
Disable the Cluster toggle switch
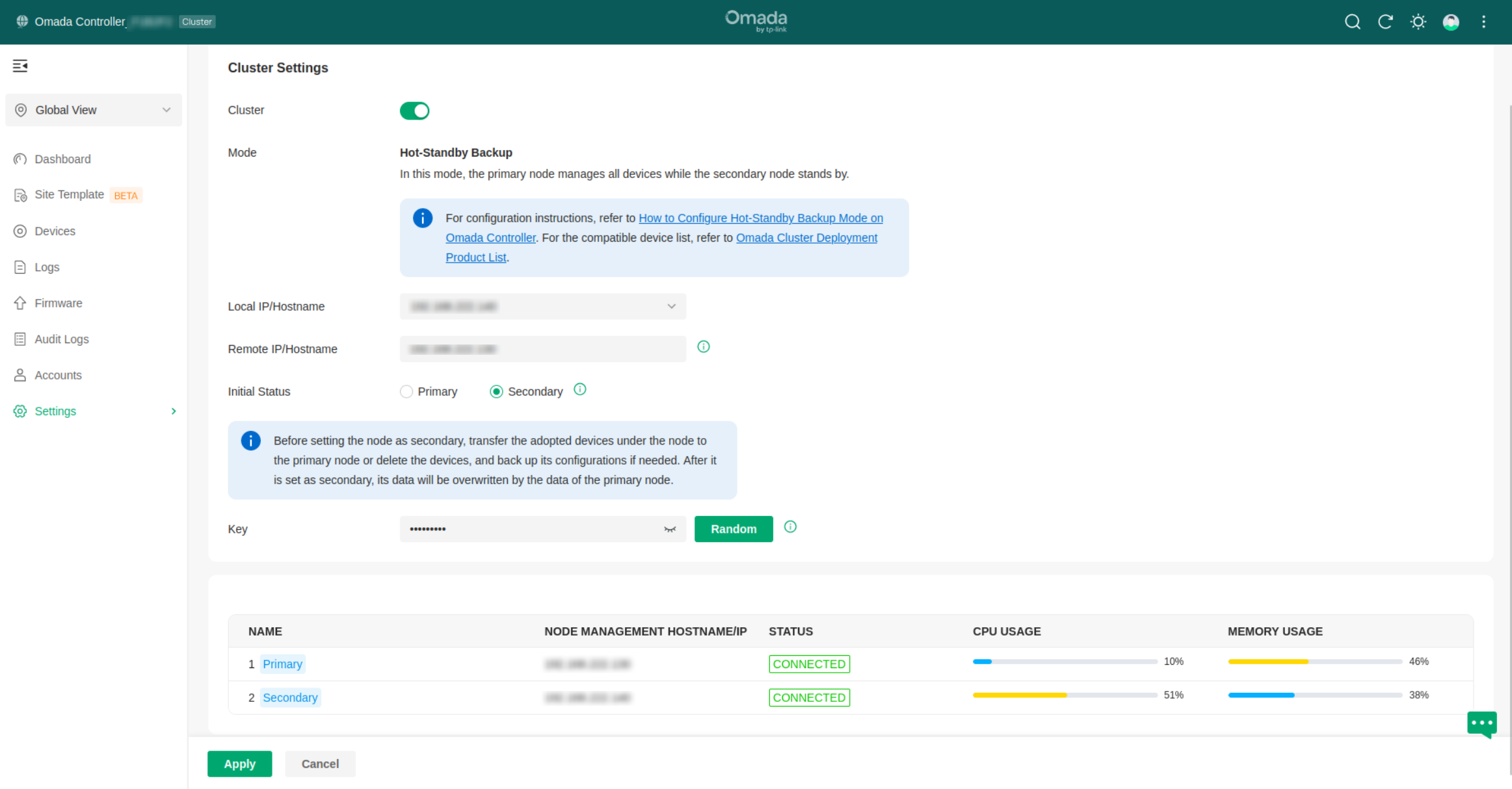coord(414,110)
